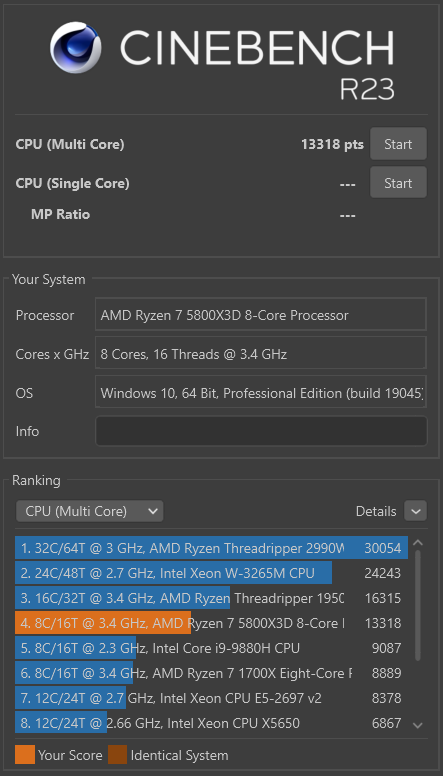This screenshot has height=776, width=443.
Task: Click the orange Your Score legend swatch
Action: point(25,755)
